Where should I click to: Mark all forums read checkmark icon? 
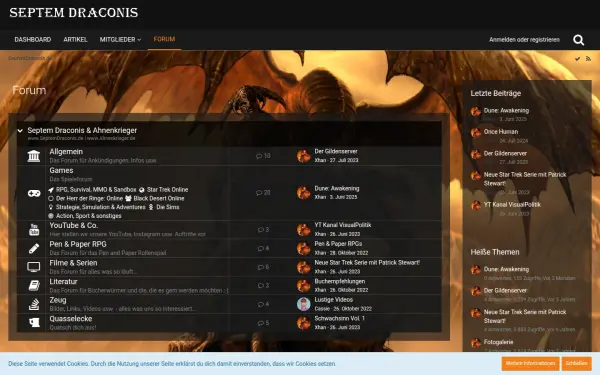[x=577, y=59]
